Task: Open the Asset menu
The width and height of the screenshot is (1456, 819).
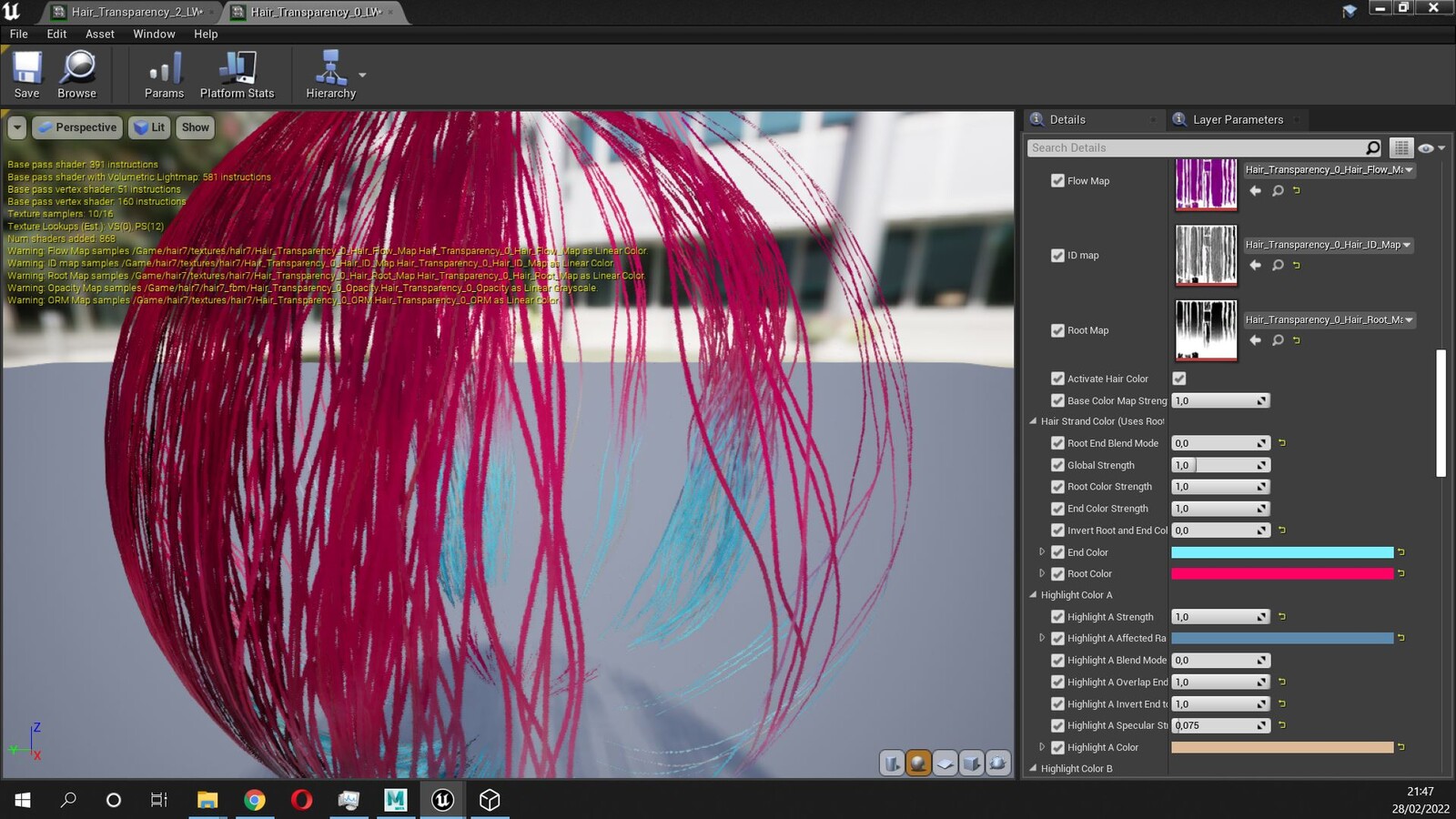Action: click(x=100, y=34)
